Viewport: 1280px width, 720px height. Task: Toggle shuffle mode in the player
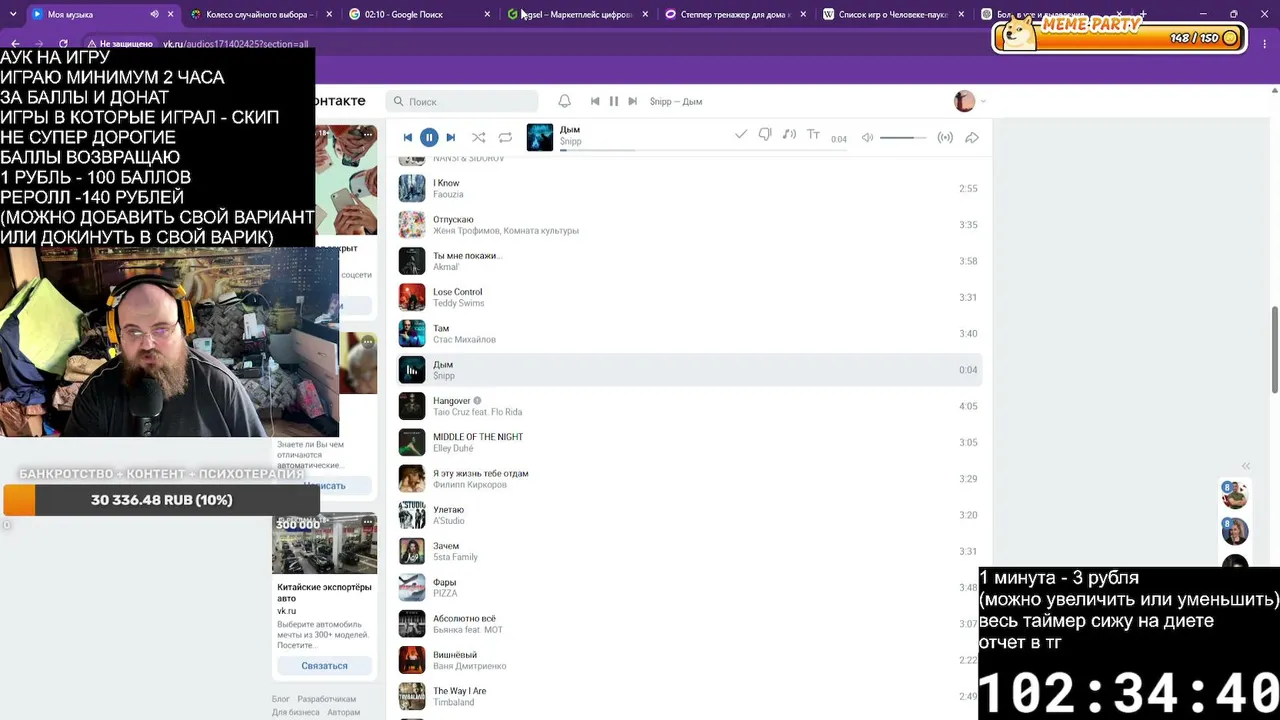479,137
